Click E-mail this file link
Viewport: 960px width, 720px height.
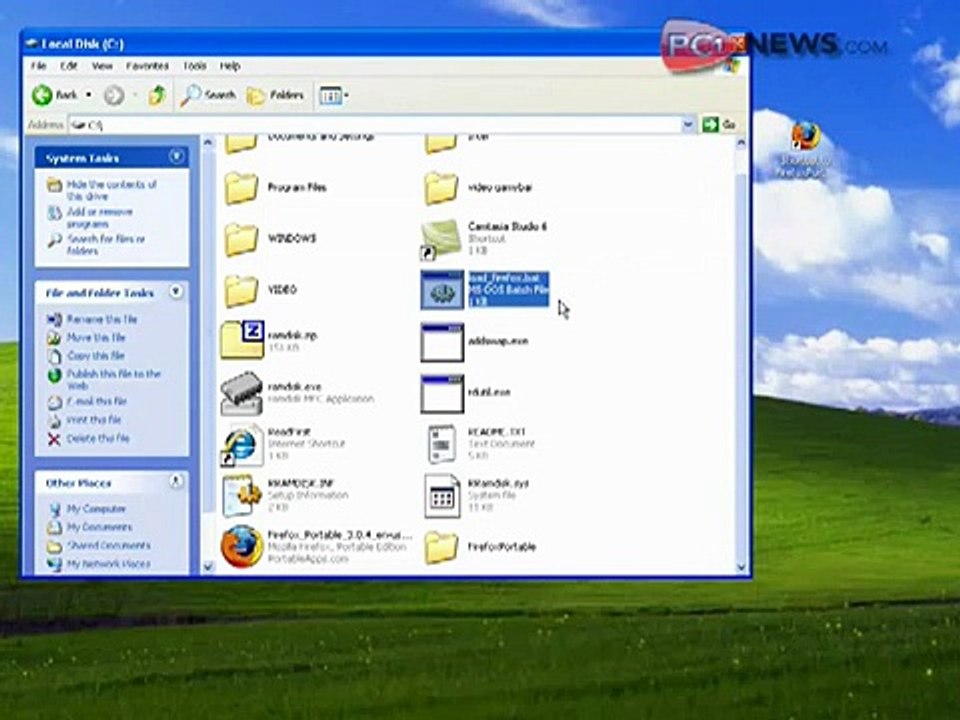(97, 401)
